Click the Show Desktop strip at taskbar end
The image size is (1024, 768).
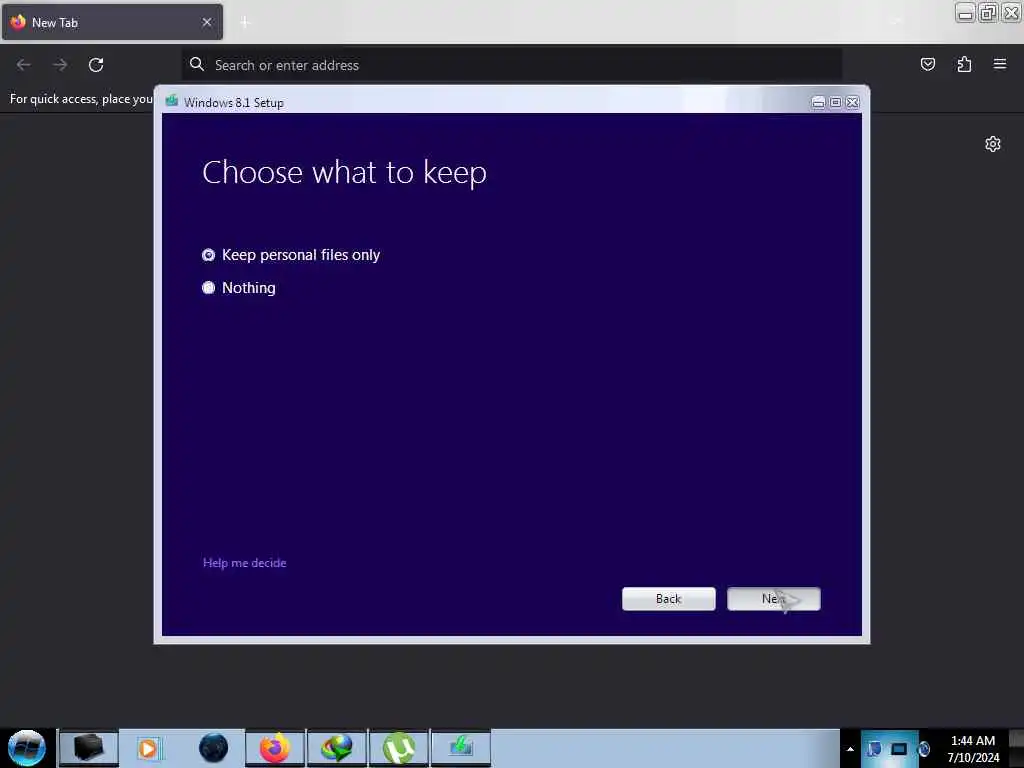pos(1017,748)
